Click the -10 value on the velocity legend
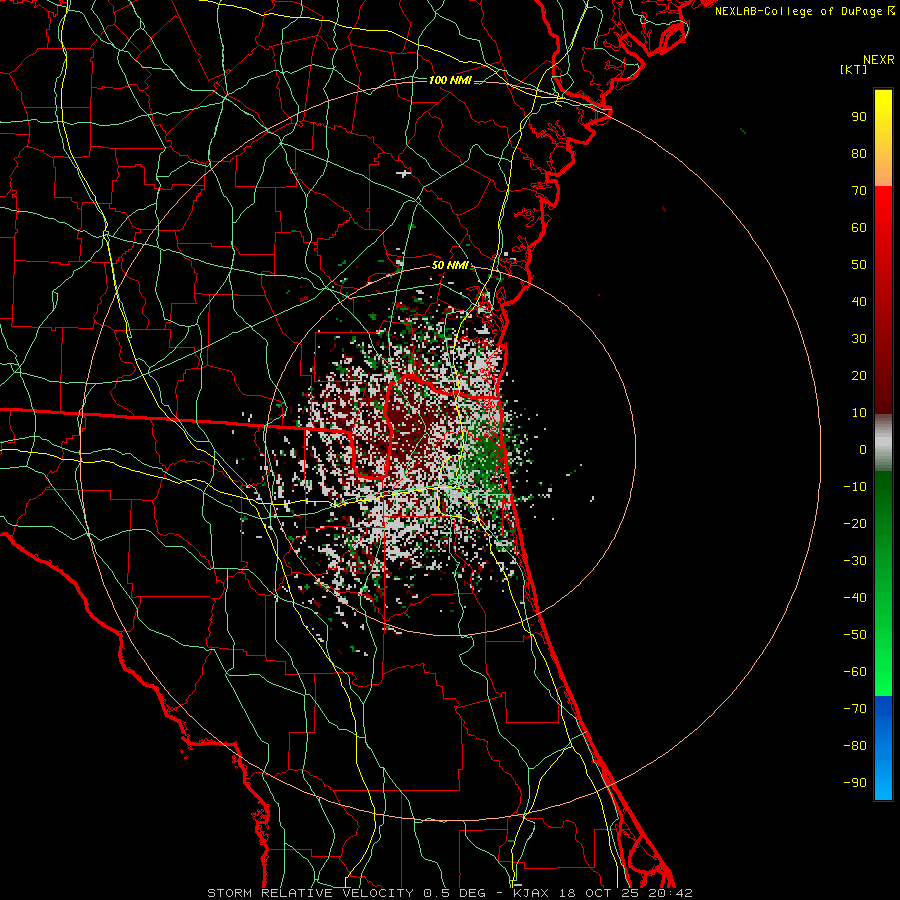The height and width of the screenshot is (900, 900). (855, 487)
